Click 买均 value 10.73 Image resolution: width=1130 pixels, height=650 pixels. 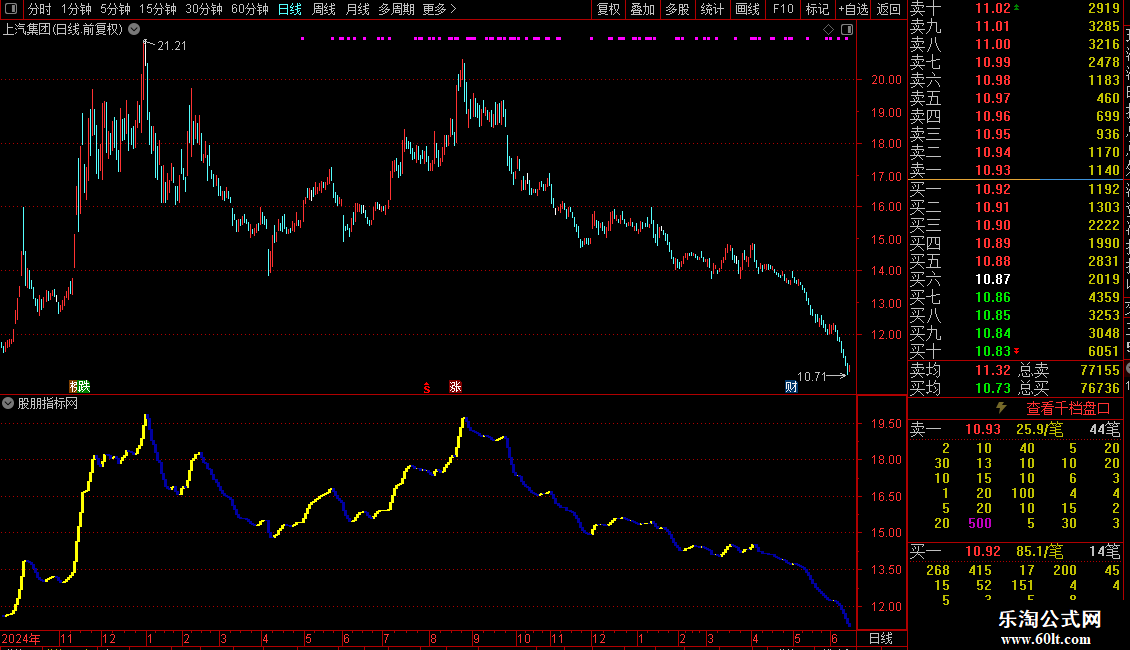[992, 388]
